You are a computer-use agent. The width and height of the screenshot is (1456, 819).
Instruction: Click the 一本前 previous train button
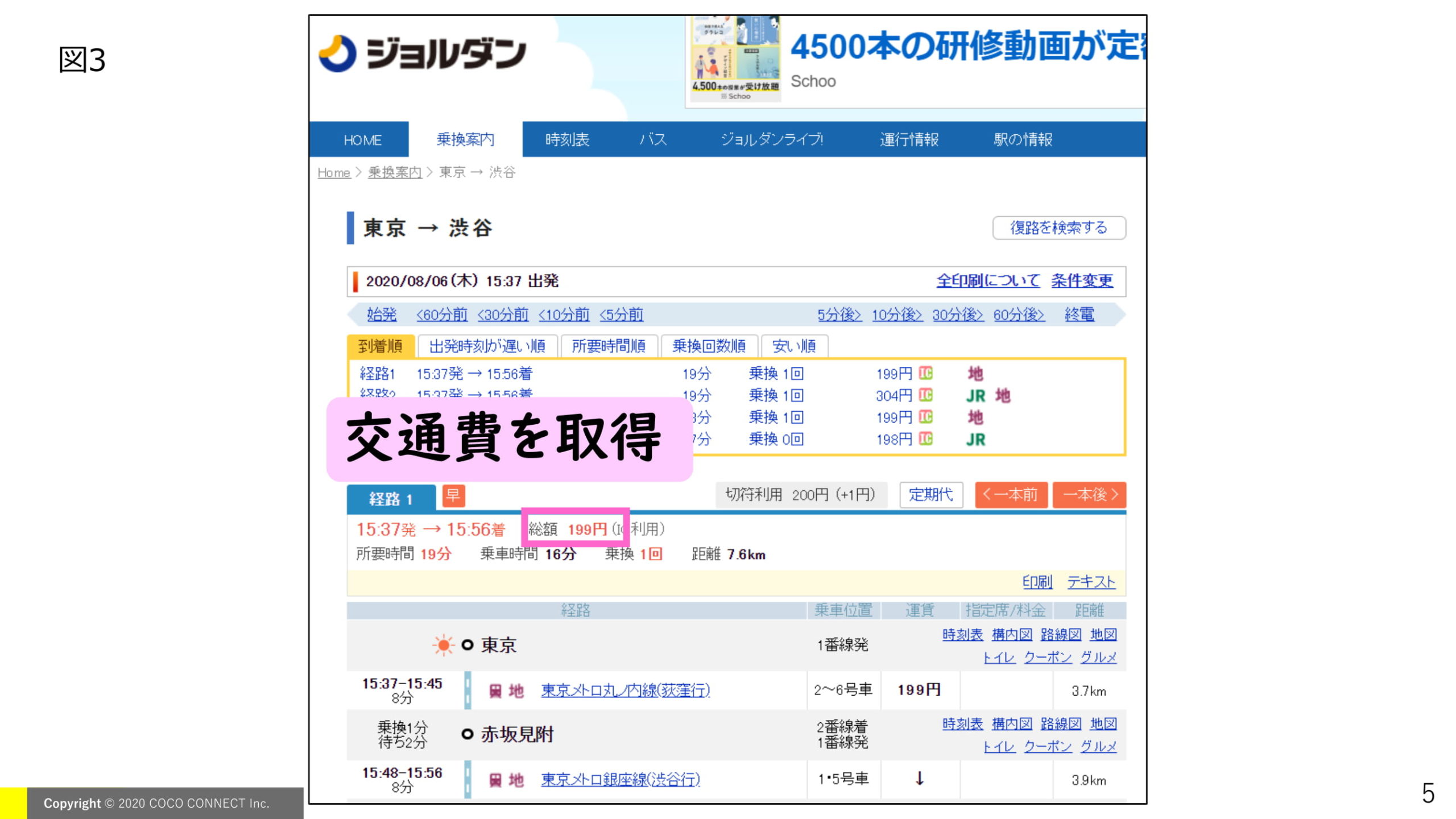coord(1011,495)
